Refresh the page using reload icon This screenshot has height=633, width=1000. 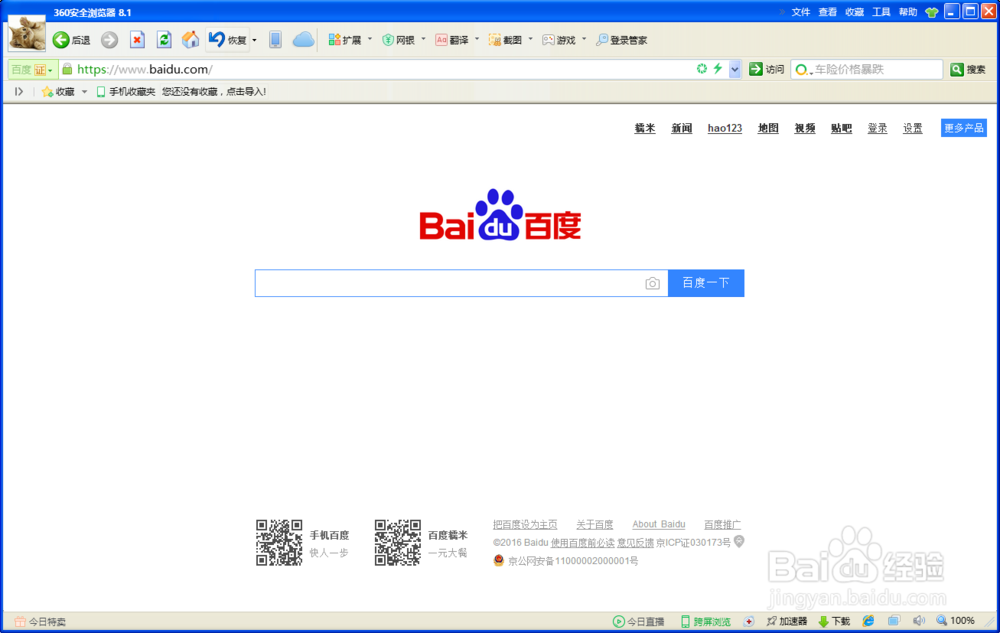tap(164, 40)
